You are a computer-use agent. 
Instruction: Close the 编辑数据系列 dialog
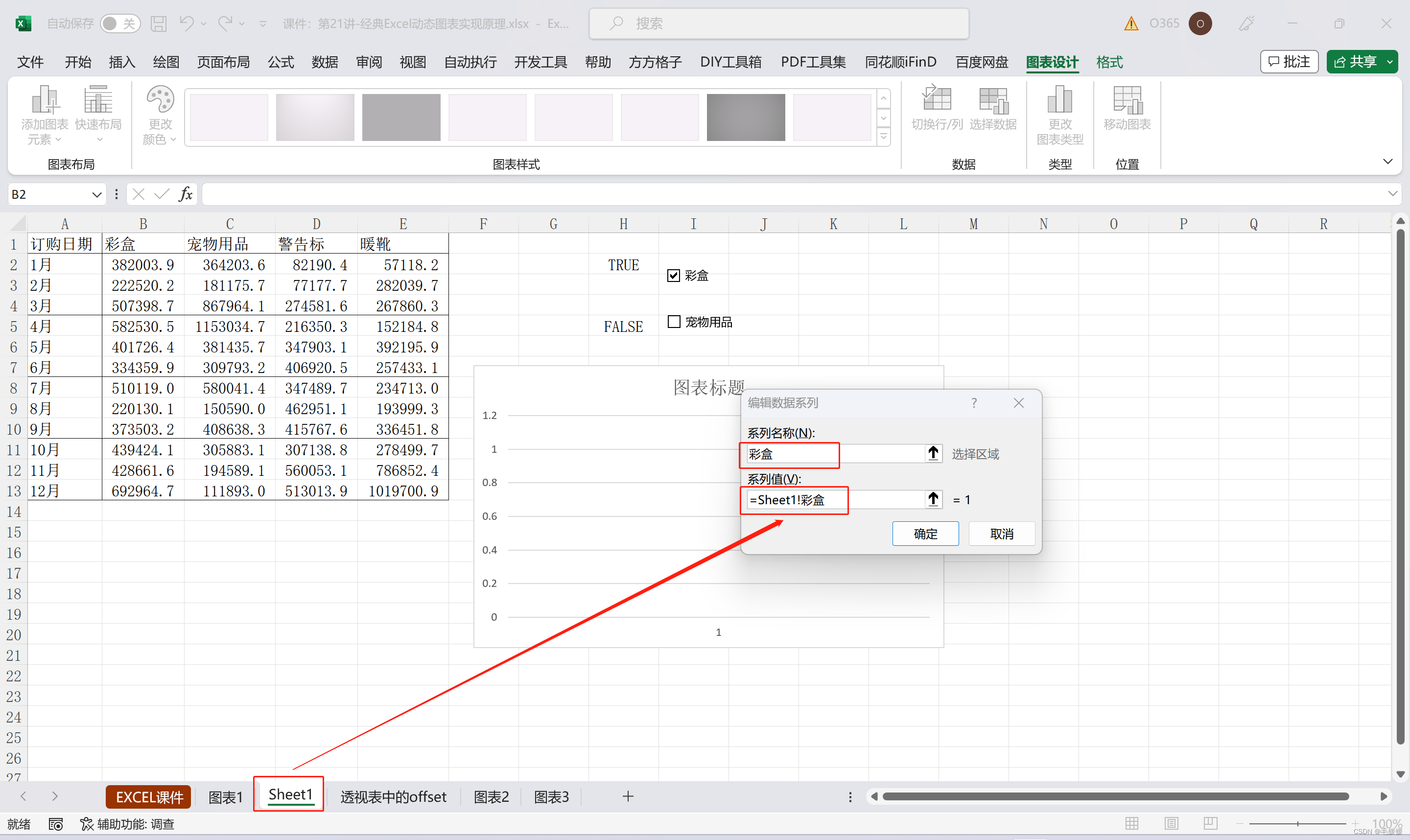tap(1018, 403)
